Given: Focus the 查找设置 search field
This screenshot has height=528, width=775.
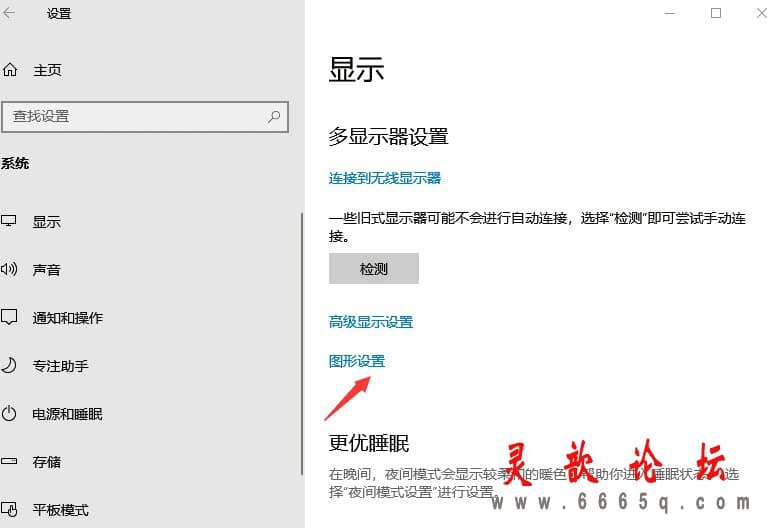Looking at the screenshot, I should [x=145, y=117].
